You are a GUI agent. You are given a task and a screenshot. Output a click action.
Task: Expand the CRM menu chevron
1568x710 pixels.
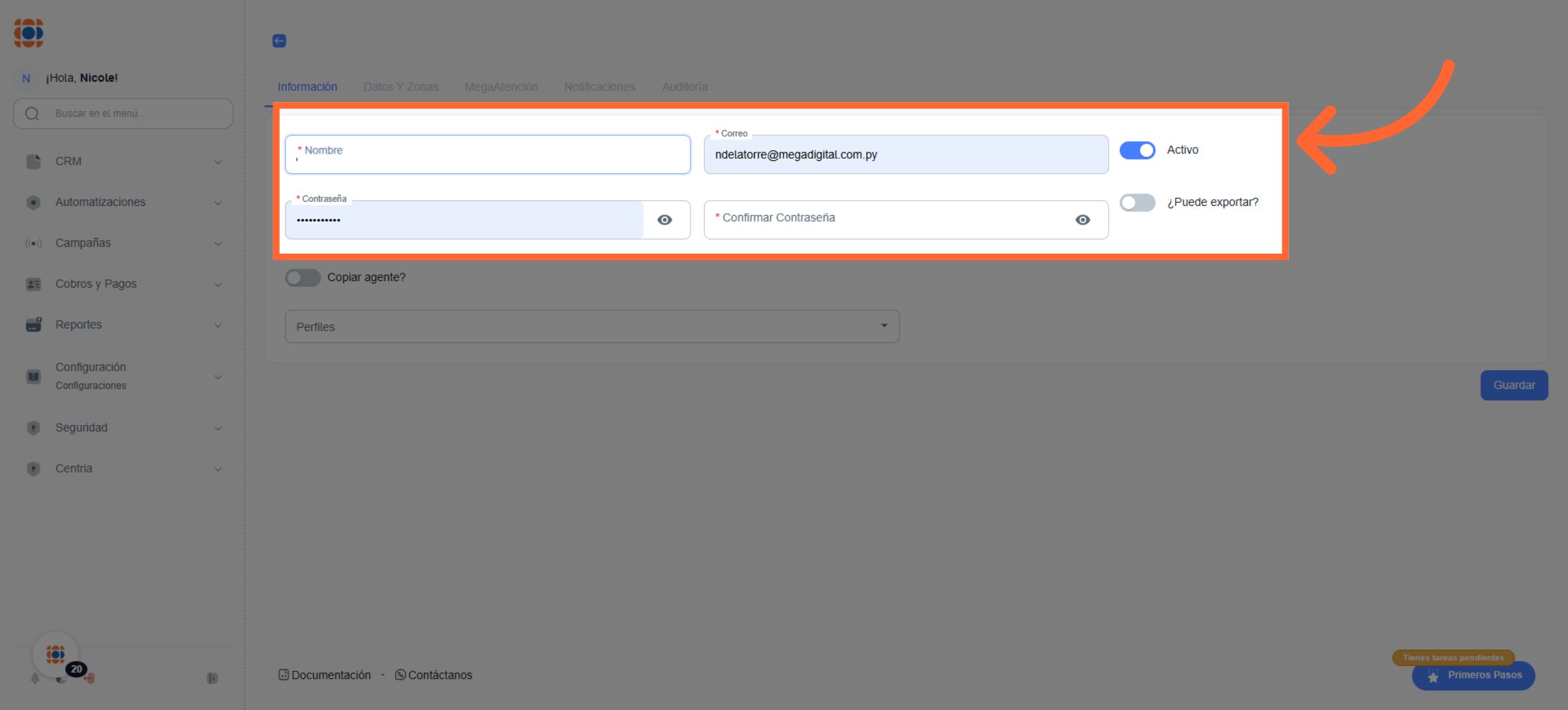pyautogui.click(x=218, y=162)
